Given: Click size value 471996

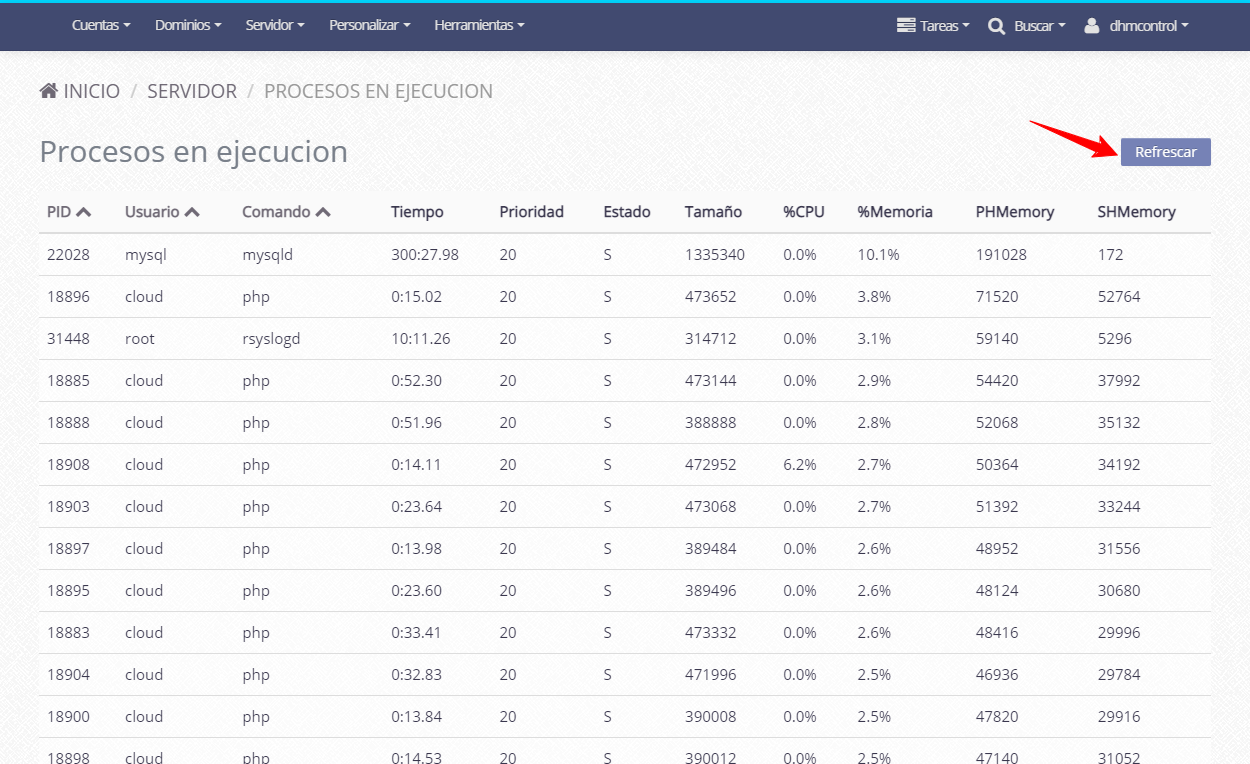Looking at the screenshot, I should pos(710,675).
